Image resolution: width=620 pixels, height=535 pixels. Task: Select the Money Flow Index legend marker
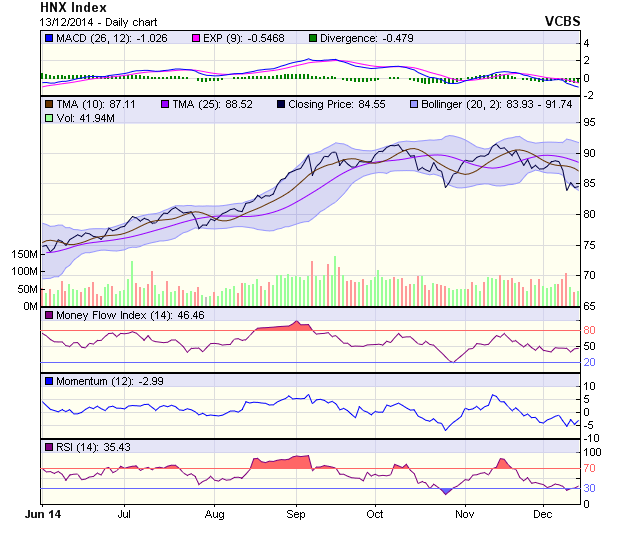(49, 316)
